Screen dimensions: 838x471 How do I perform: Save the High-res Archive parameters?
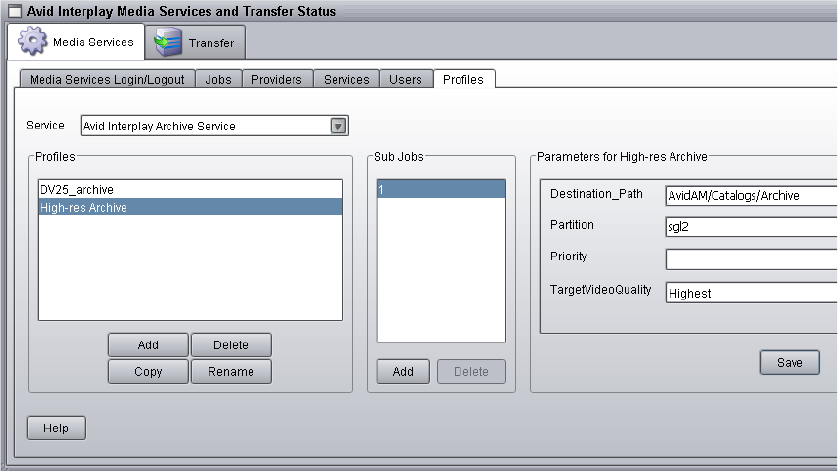click(789, 362)
